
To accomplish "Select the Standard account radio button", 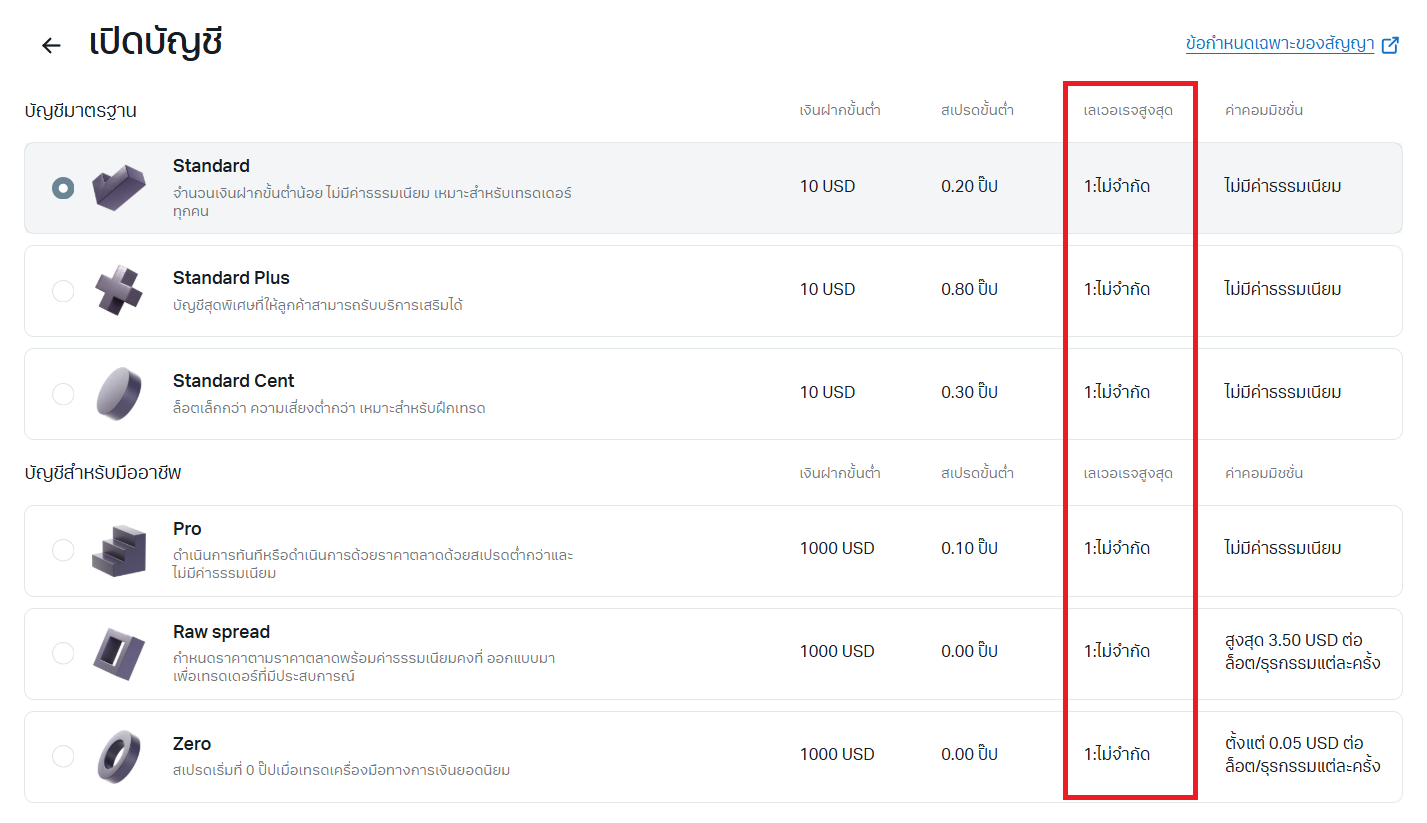I will pos(63,188).
